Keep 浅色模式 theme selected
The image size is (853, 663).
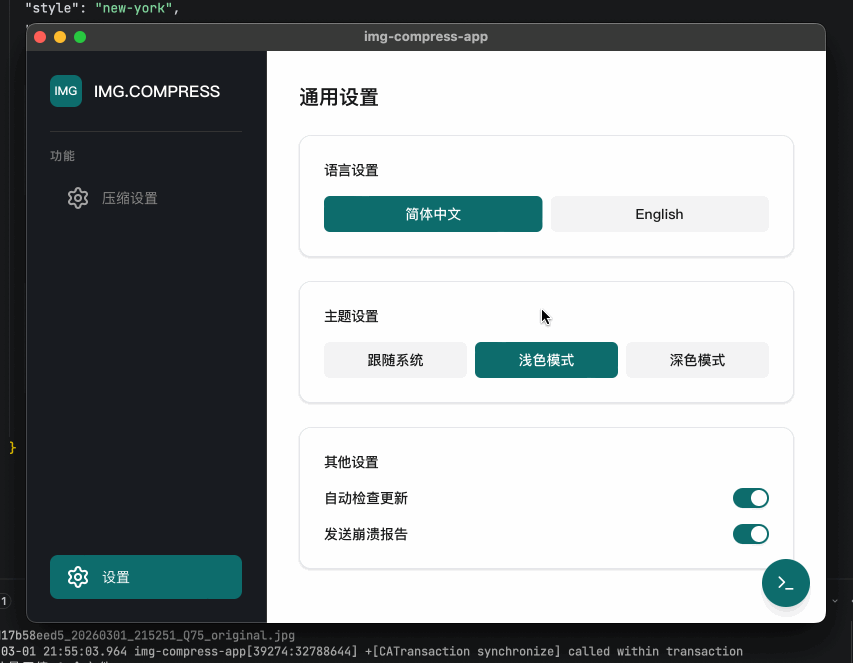(546, 359)
